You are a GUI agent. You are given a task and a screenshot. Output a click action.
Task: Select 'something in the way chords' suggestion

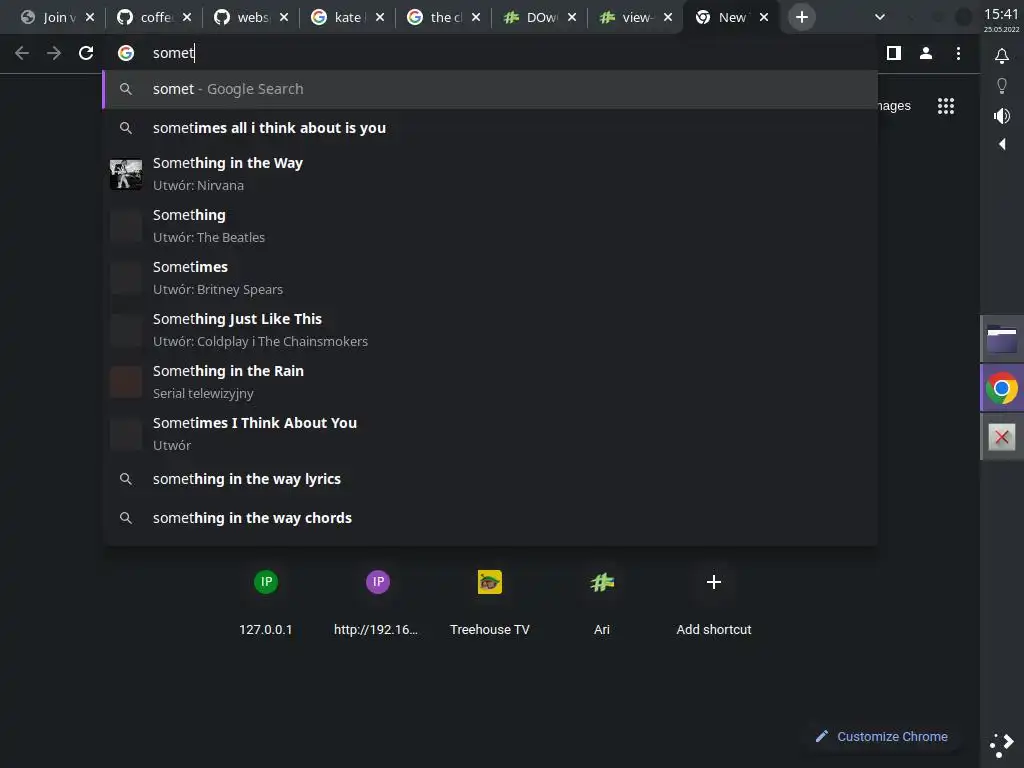pos(490,518)
